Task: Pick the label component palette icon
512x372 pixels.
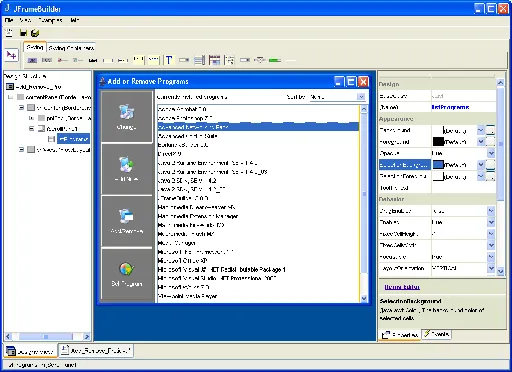Action: coord(93,60)
